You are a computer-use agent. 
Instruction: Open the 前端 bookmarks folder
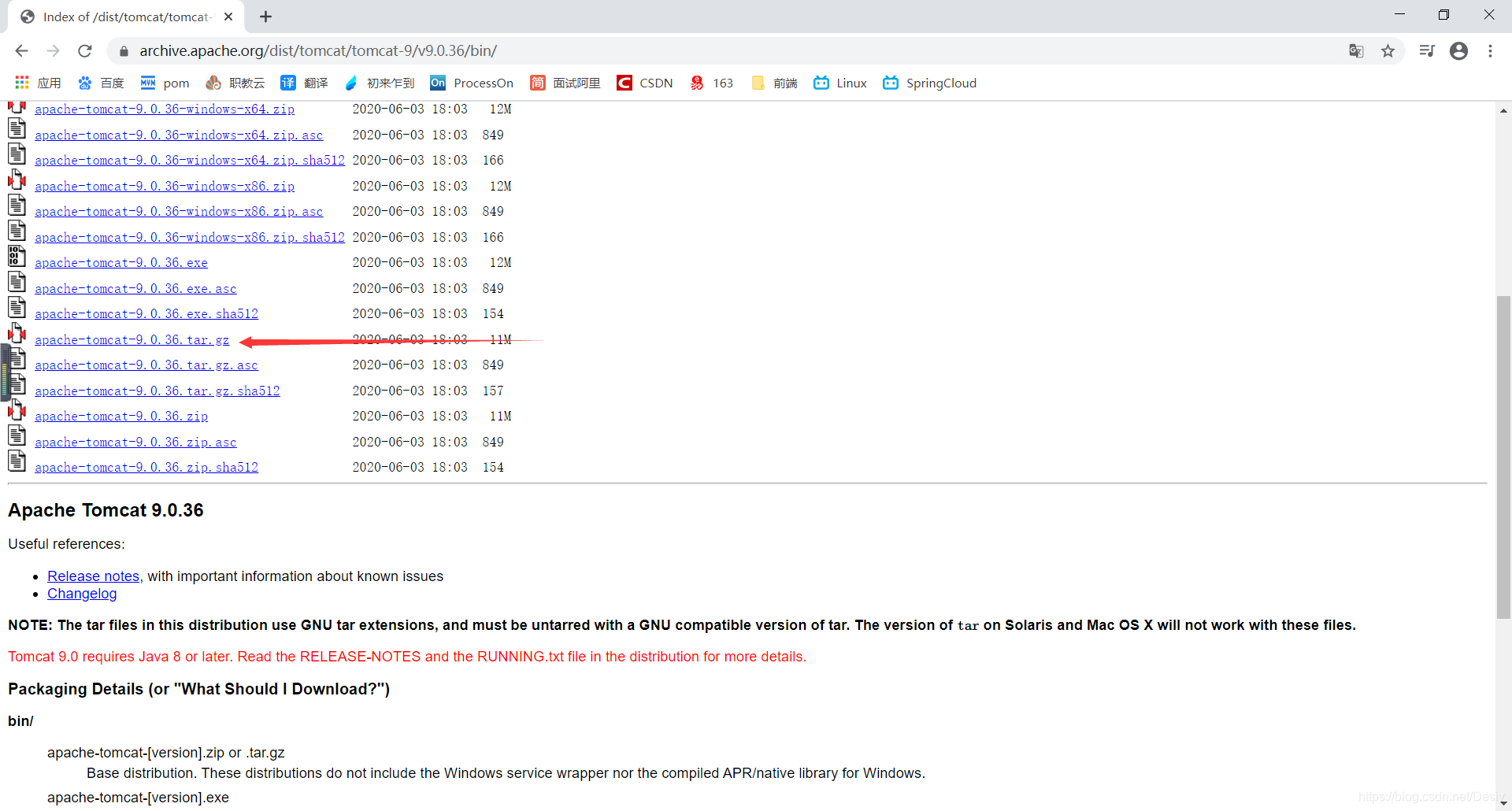(773, 83)
